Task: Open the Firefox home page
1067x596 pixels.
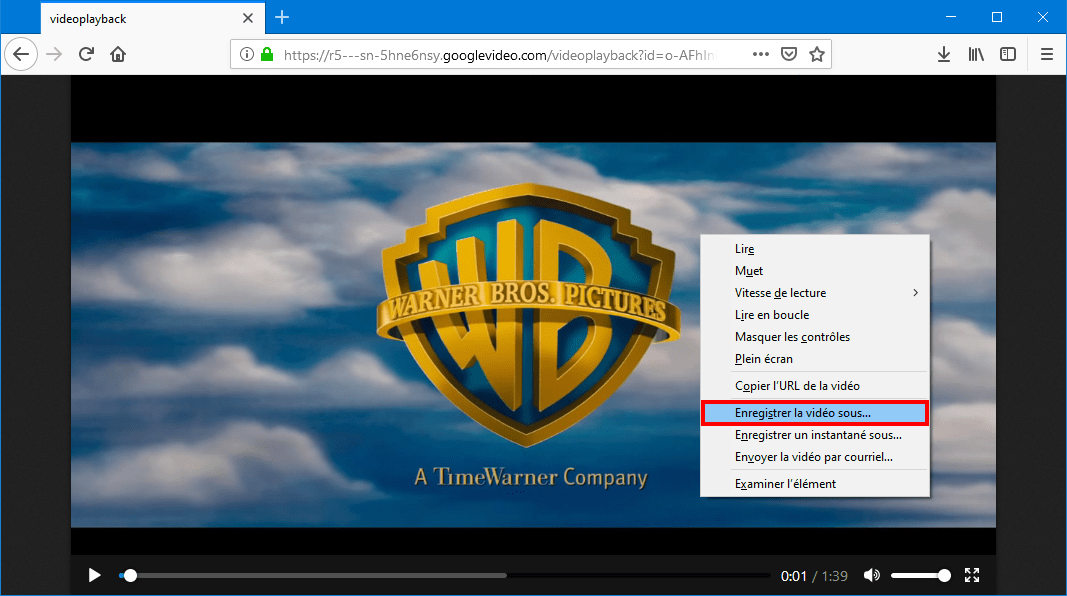Action: pyautogui.click(x=118, y=54)
